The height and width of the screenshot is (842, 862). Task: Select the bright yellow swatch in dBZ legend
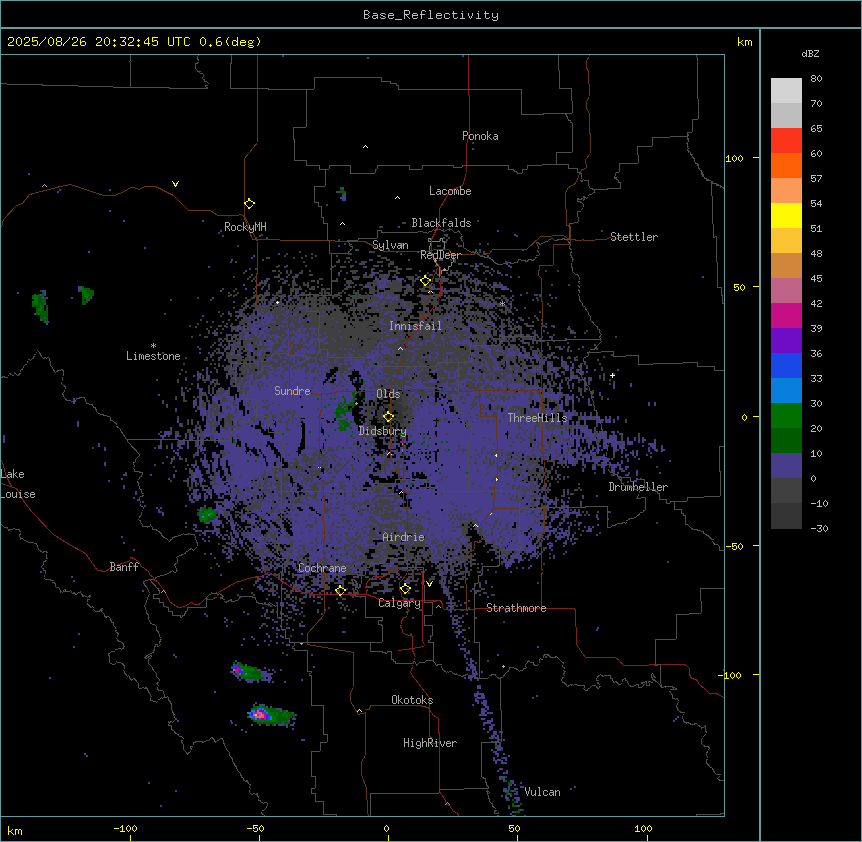pyautogui.click(x=786, y=215)
